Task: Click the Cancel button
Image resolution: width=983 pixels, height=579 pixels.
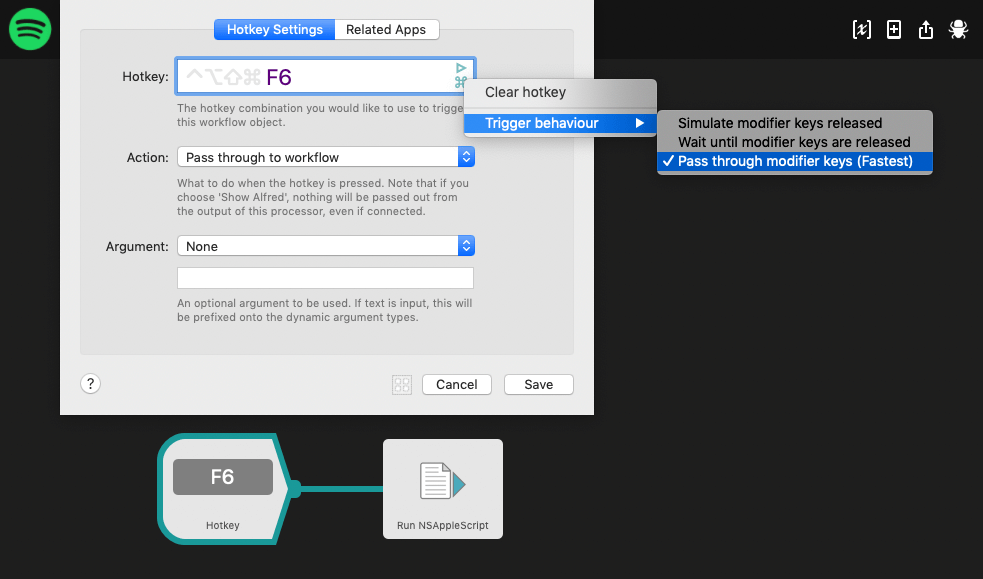Action: tap(456, 384)
